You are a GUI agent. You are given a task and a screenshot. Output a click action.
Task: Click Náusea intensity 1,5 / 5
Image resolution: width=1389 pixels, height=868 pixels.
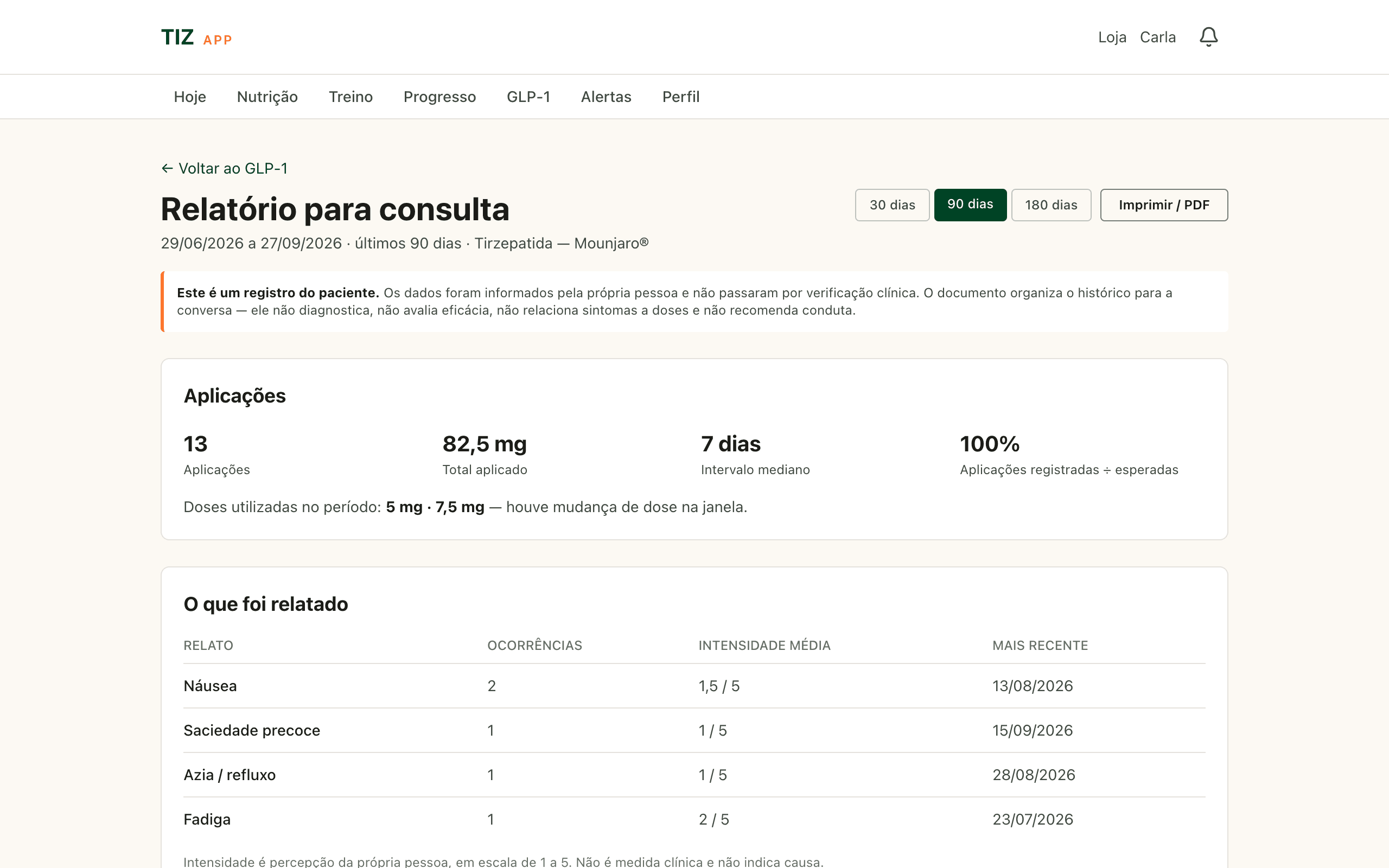tap(719, 686)
